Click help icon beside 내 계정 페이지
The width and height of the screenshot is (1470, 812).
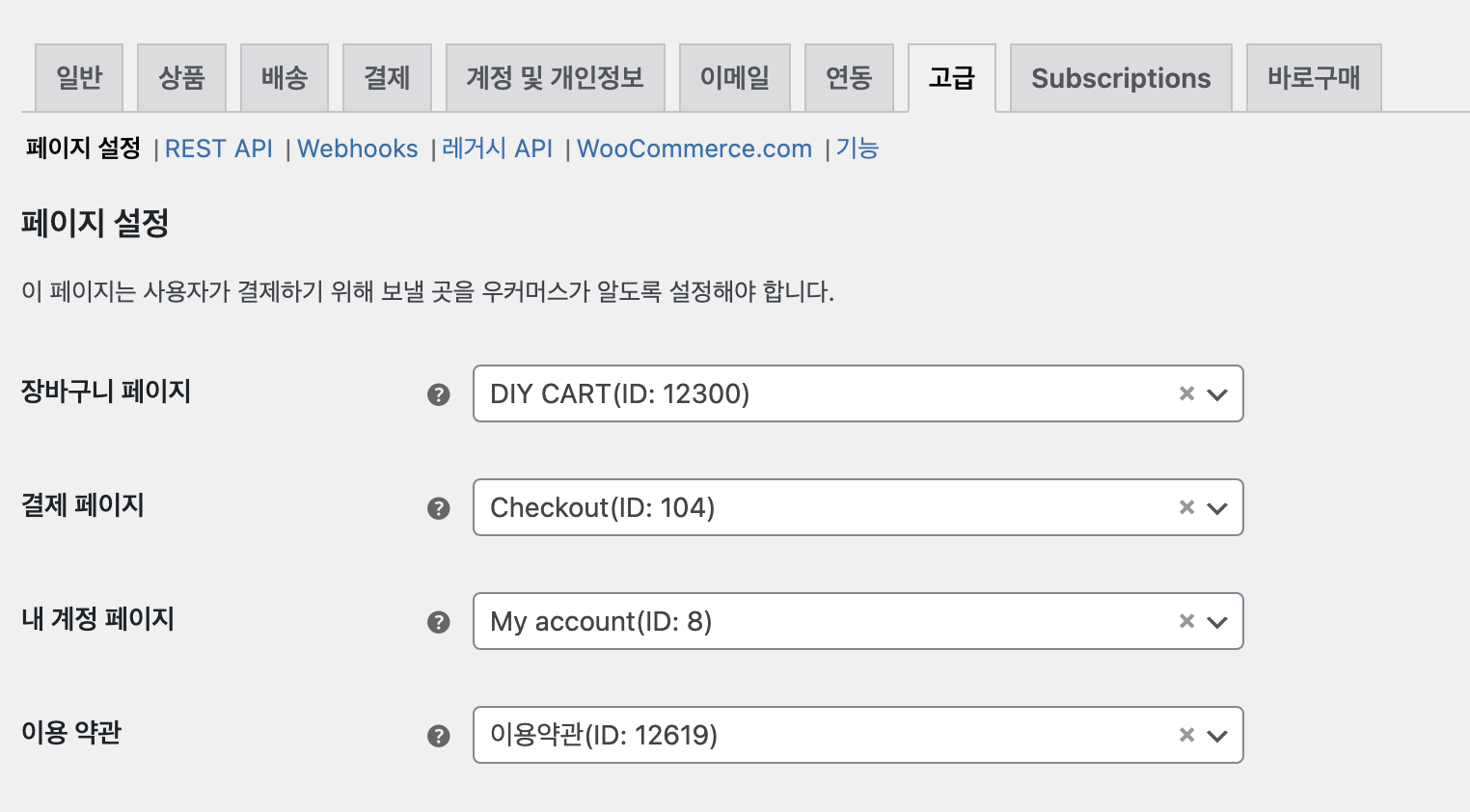pos(439,622)
